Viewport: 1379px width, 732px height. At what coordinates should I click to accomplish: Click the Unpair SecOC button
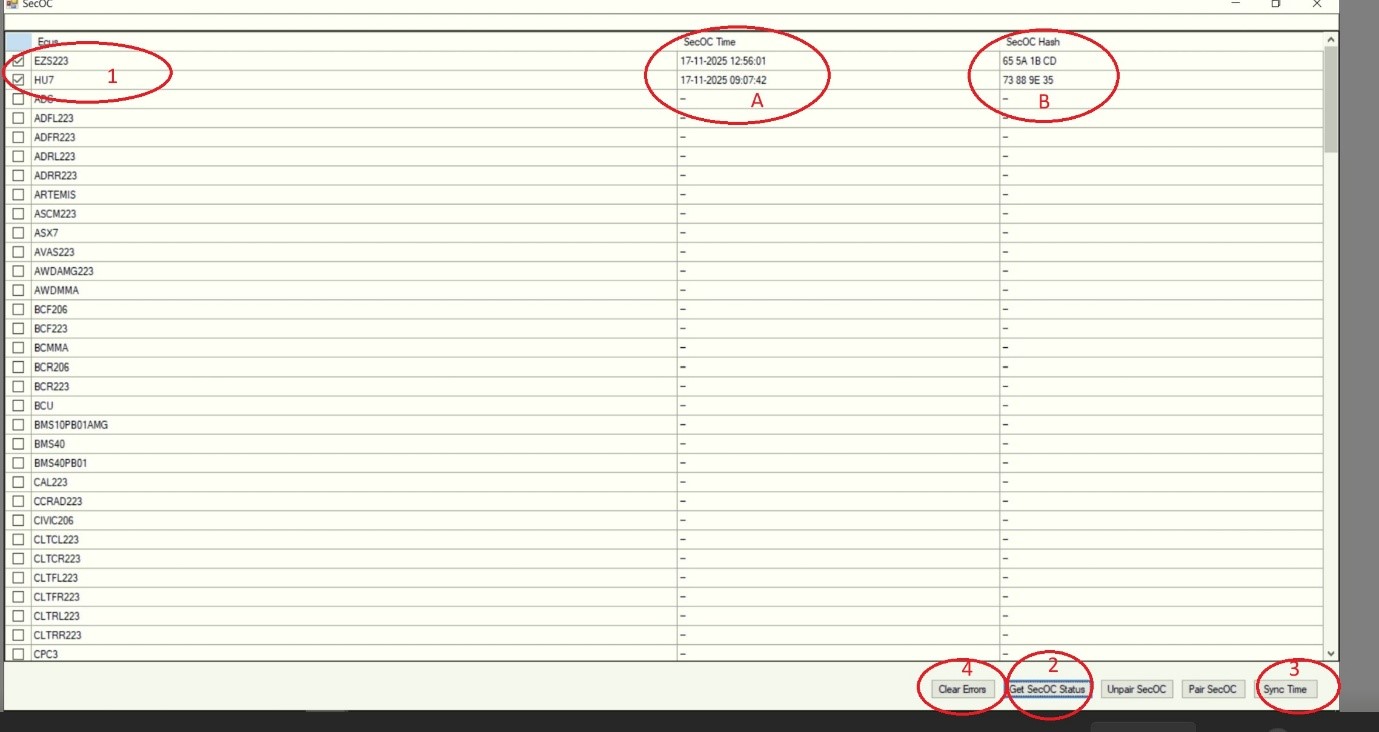click(x=1136, y=689)
